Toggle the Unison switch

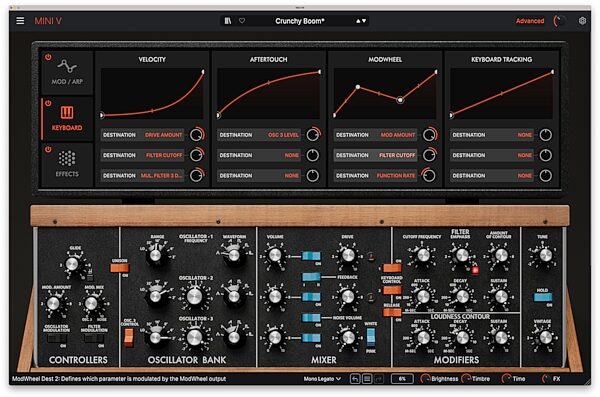click(120, 268)
